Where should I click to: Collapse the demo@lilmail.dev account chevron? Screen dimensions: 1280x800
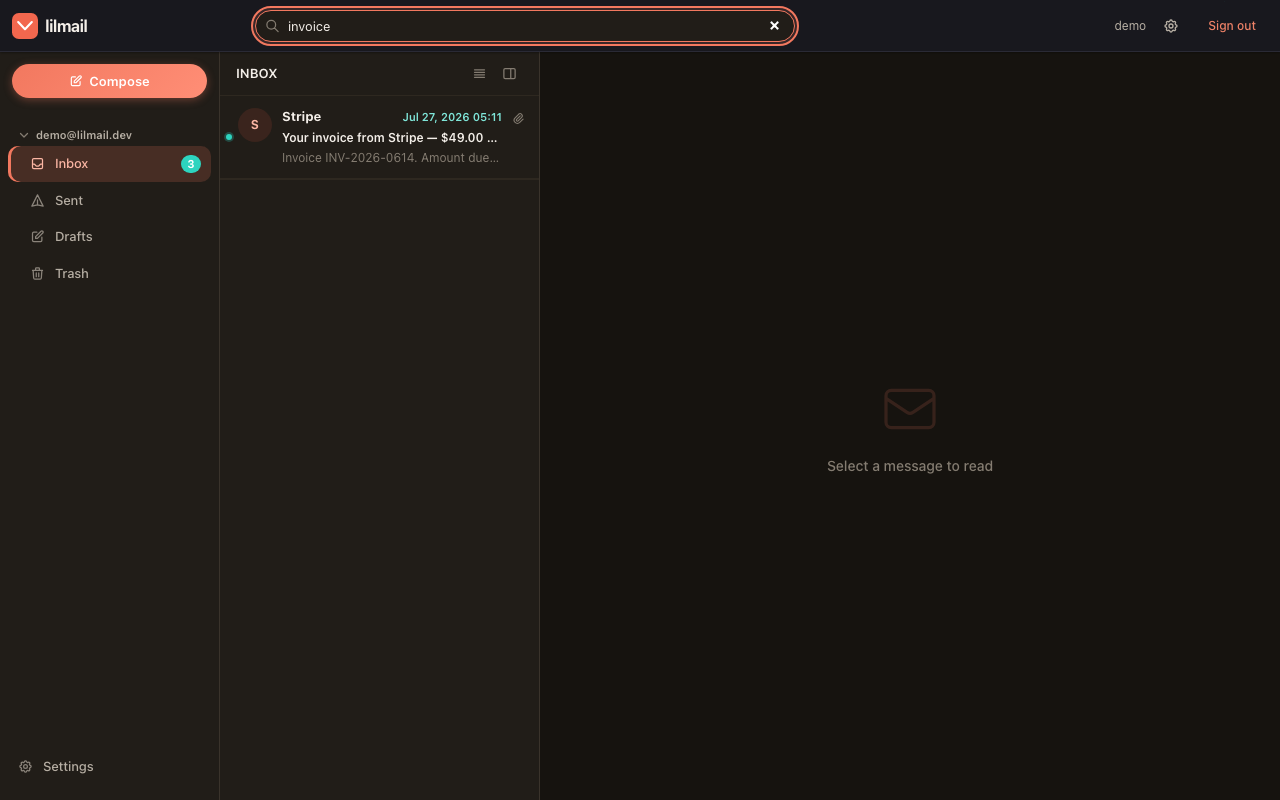point(24,135)
